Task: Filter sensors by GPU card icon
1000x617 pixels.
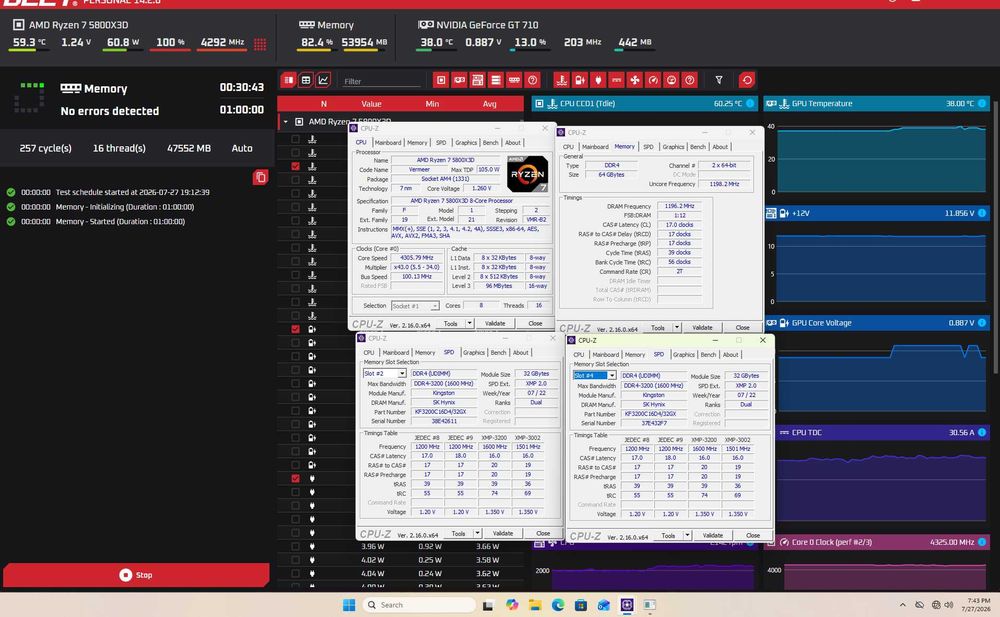Action: [x=459, y=80]
